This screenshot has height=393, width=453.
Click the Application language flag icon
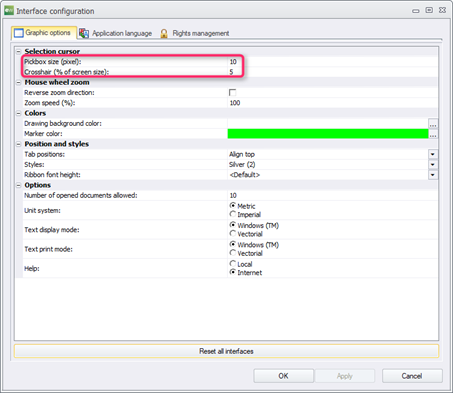tap(84, 33)
